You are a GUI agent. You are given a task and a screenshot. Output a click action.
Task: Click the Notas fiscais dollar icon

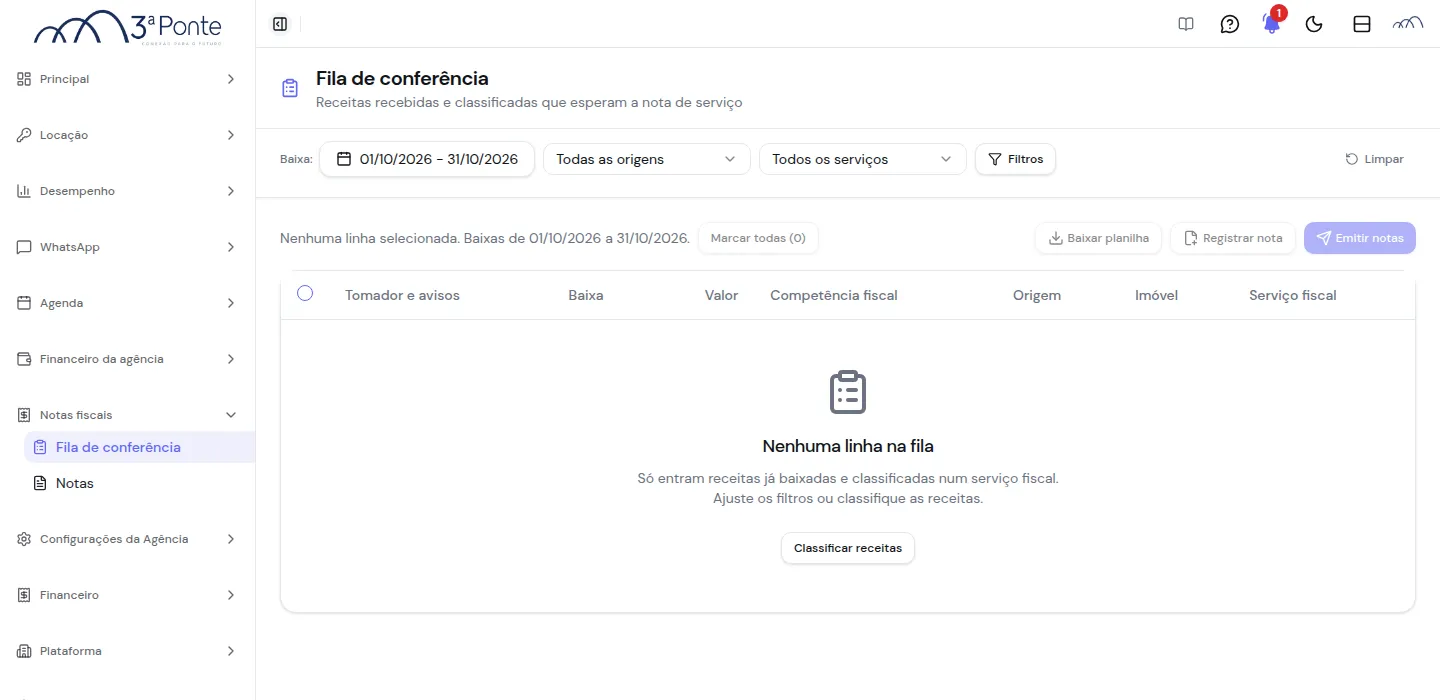point(24,415)
